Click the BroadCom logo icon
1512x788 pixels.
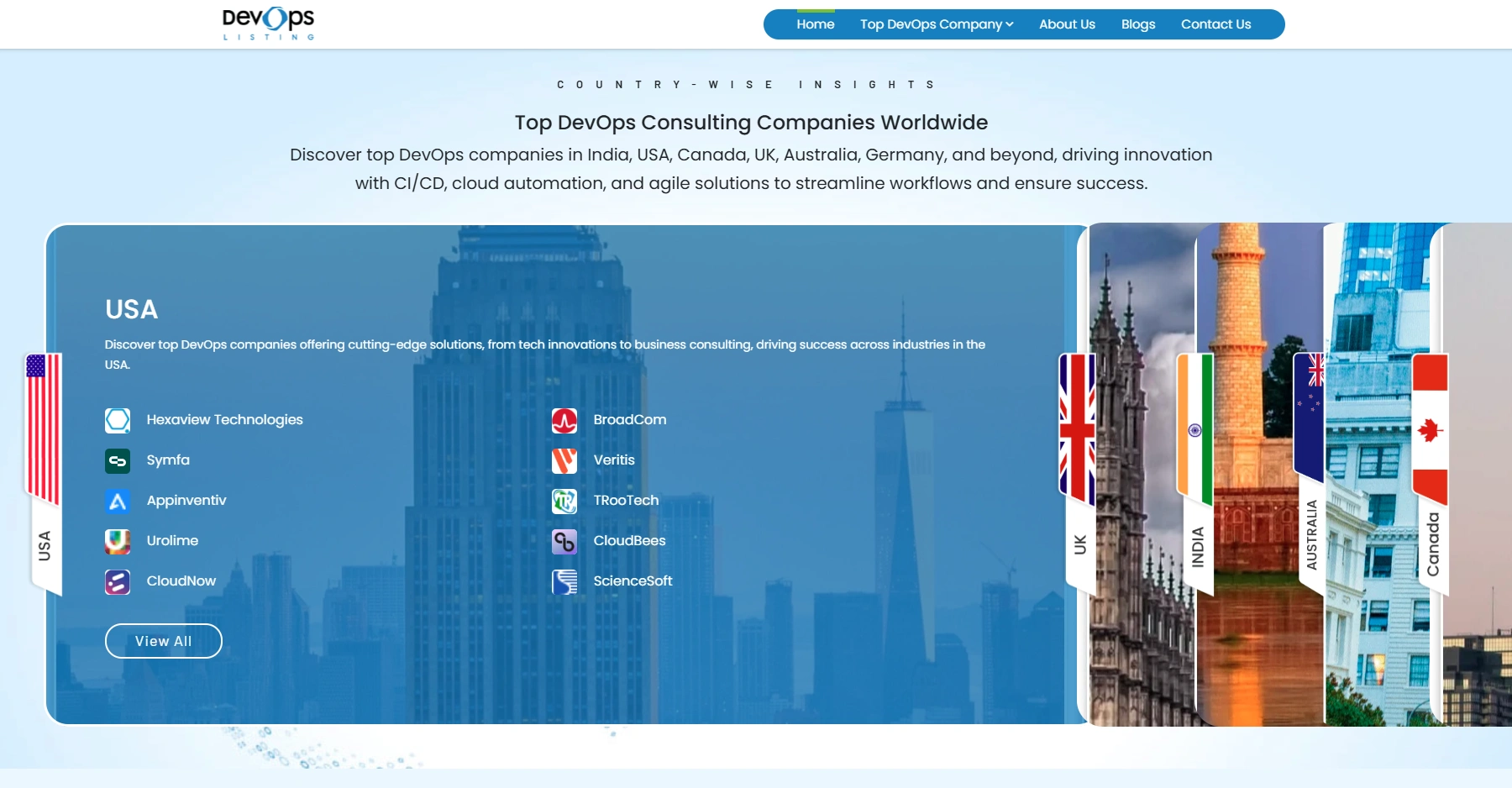pos(564,420)
